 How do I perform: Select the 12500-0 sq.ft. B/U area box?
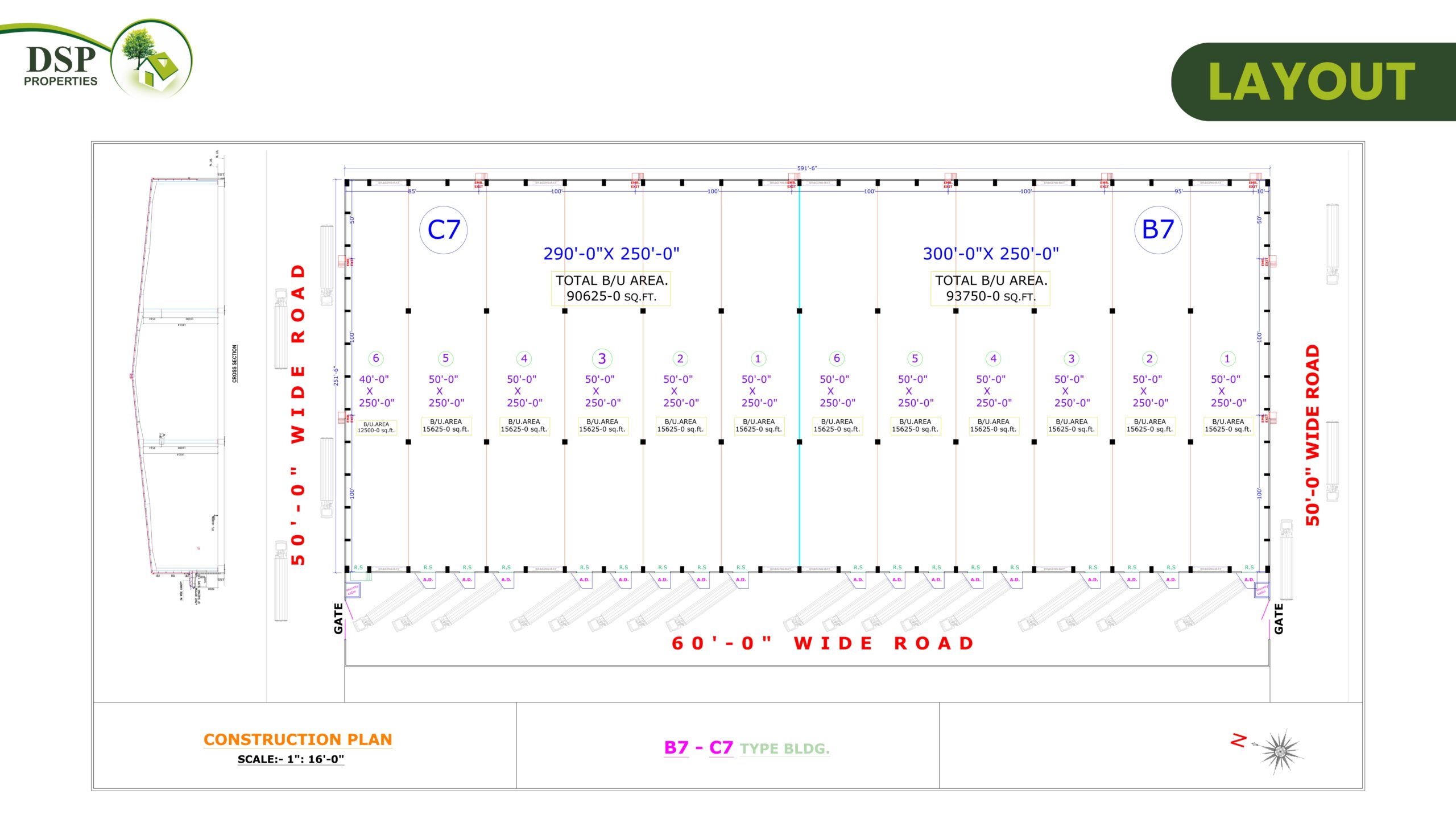click(376, 427)
